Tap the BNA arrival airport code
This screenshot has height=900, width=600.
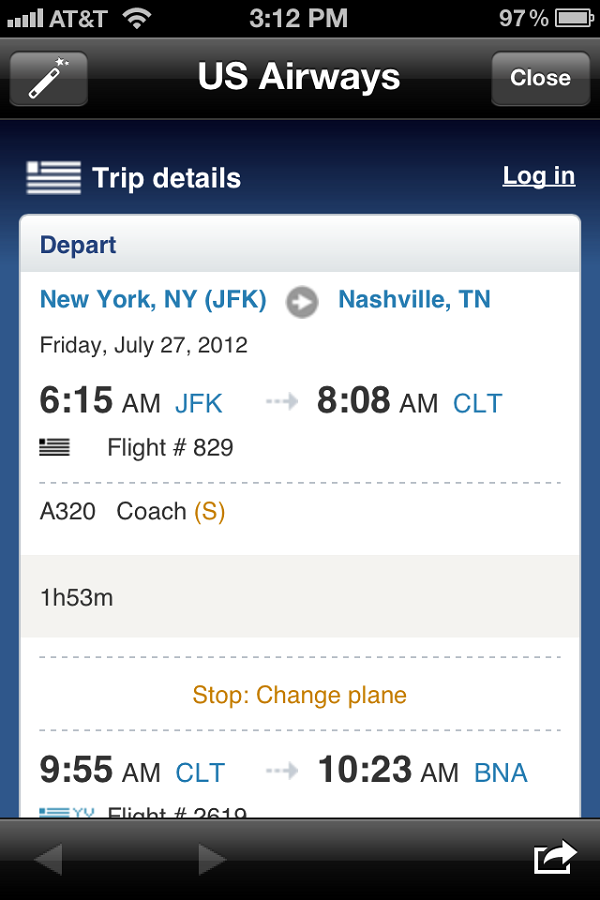501,773
